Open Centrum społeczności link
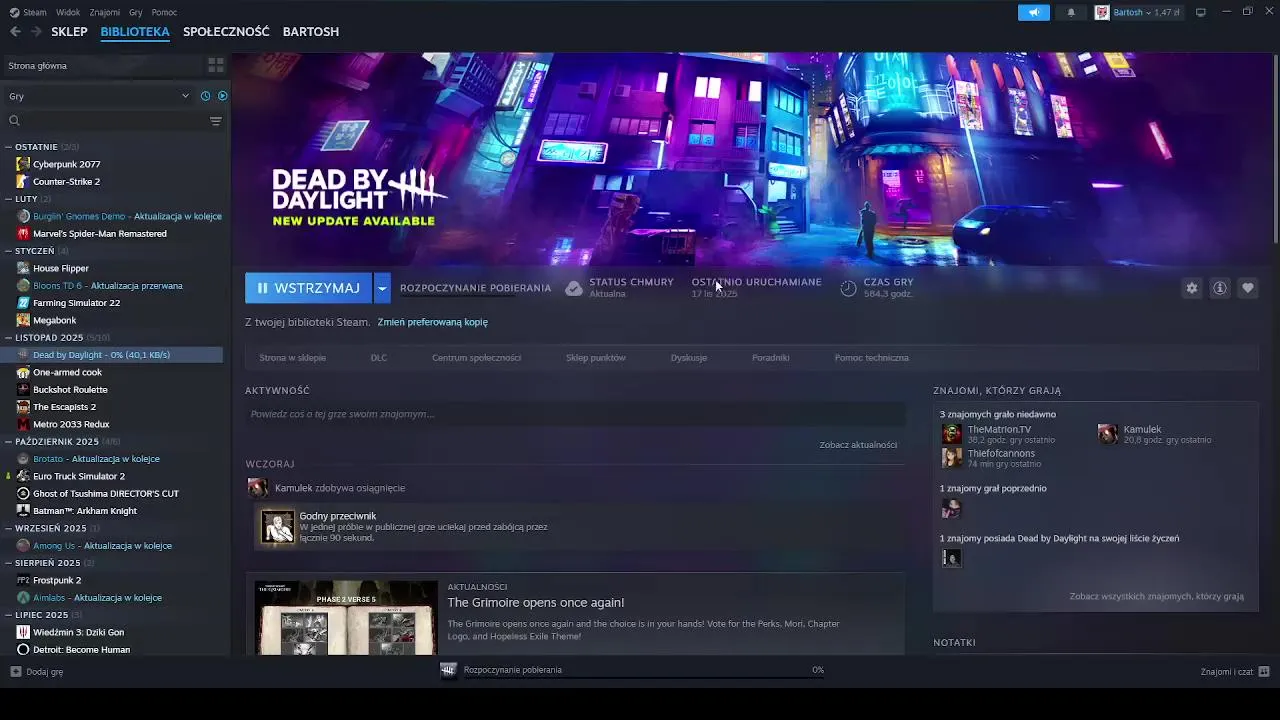1280x720 pixels. point(476,358)
